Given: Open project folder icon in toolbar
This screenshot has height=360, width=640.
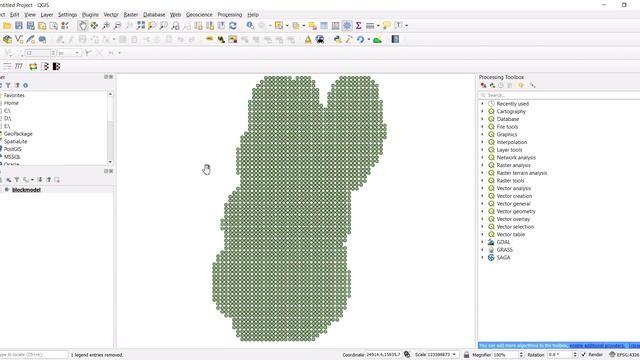Looking at the screenshot, I should click(x=7, y=26).
